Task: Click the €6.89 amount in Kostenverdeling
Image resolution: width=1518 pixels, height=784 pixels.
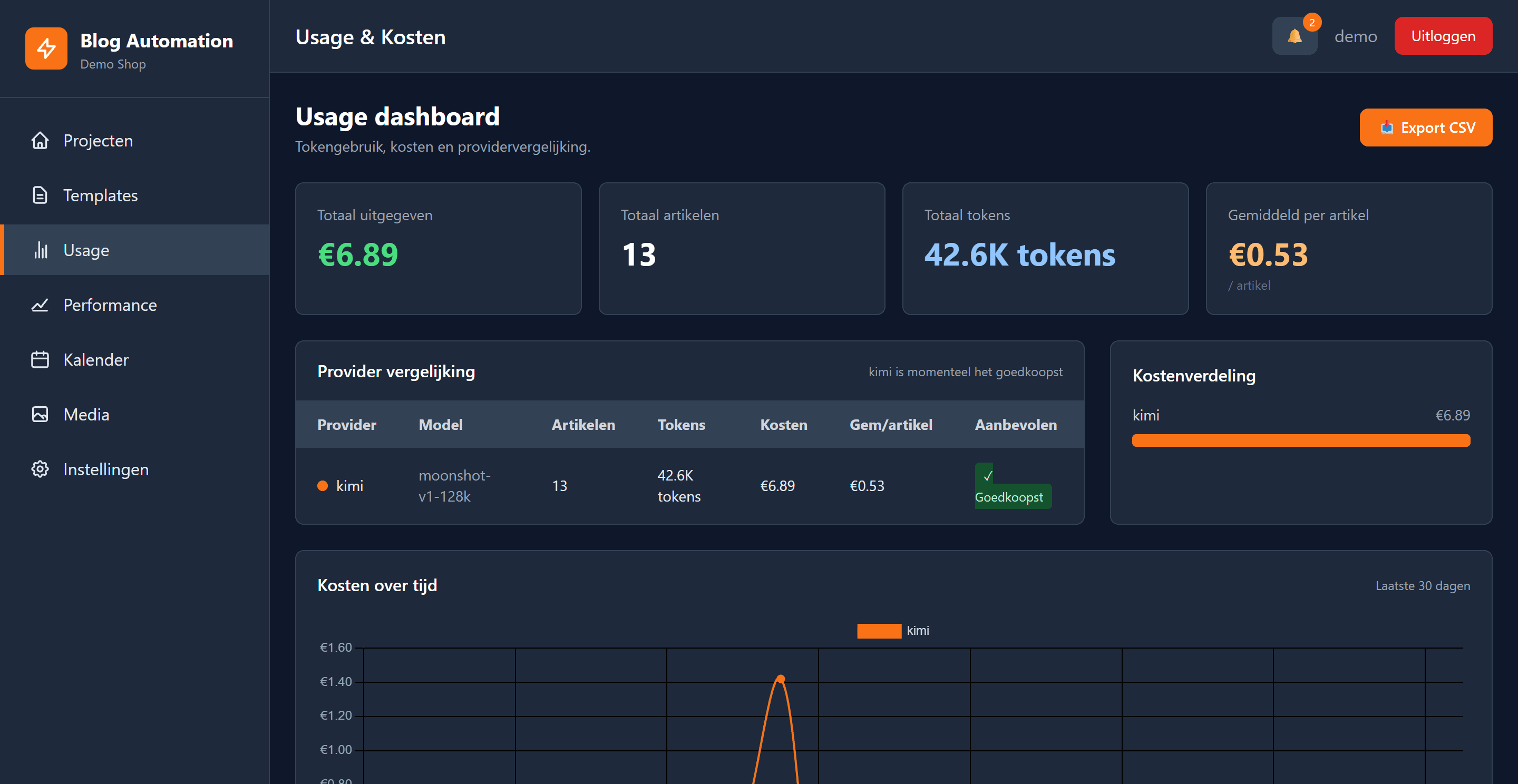Action: (x=1453, y=415)
